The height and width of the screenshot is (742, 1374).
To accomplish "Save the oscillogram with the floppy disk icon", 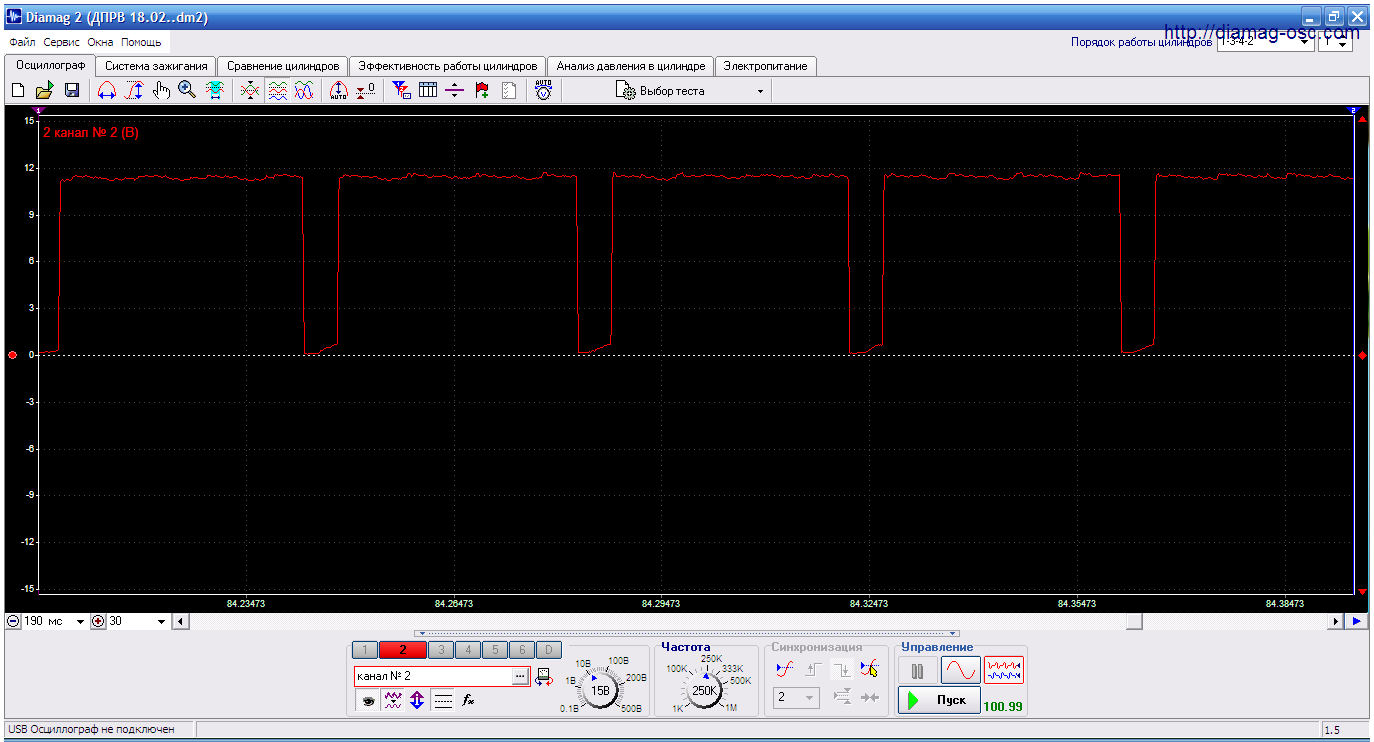I will [x=72, y=91].
